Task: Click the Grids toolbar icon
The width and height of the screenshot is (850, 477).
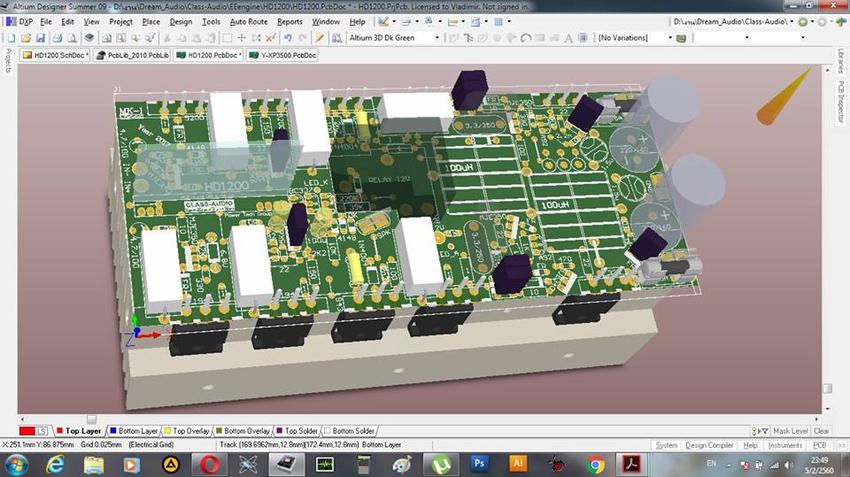Action: pyautogui.click(x=499, y=22)
